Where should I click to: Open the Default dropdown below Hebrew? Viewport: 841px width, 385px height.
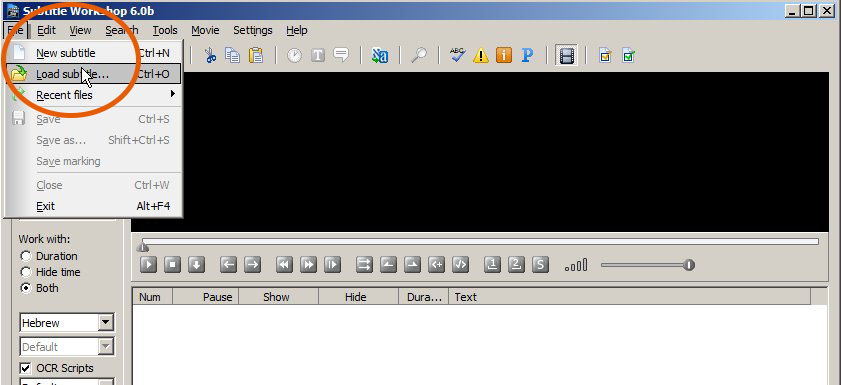coord(106,347)
